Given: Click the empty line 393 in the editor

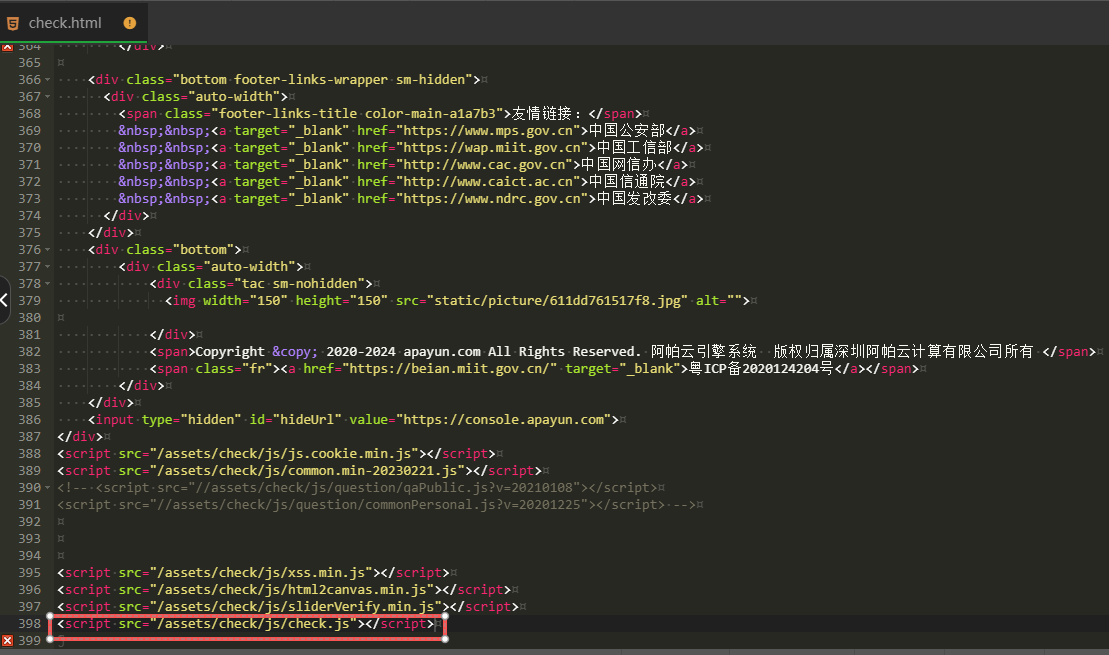Looking at the screenshot, I should pos(300,539).
